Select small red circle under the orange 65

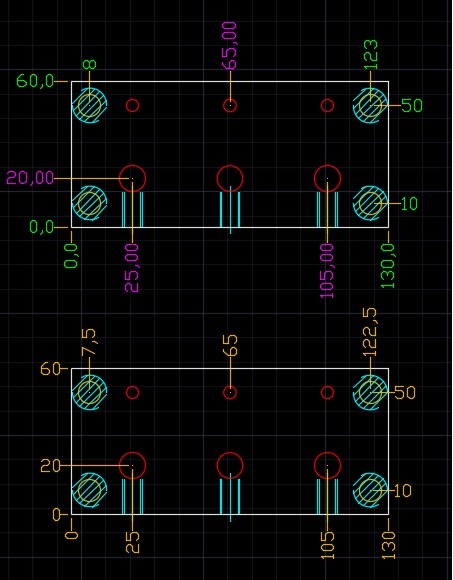pos(230,392)
